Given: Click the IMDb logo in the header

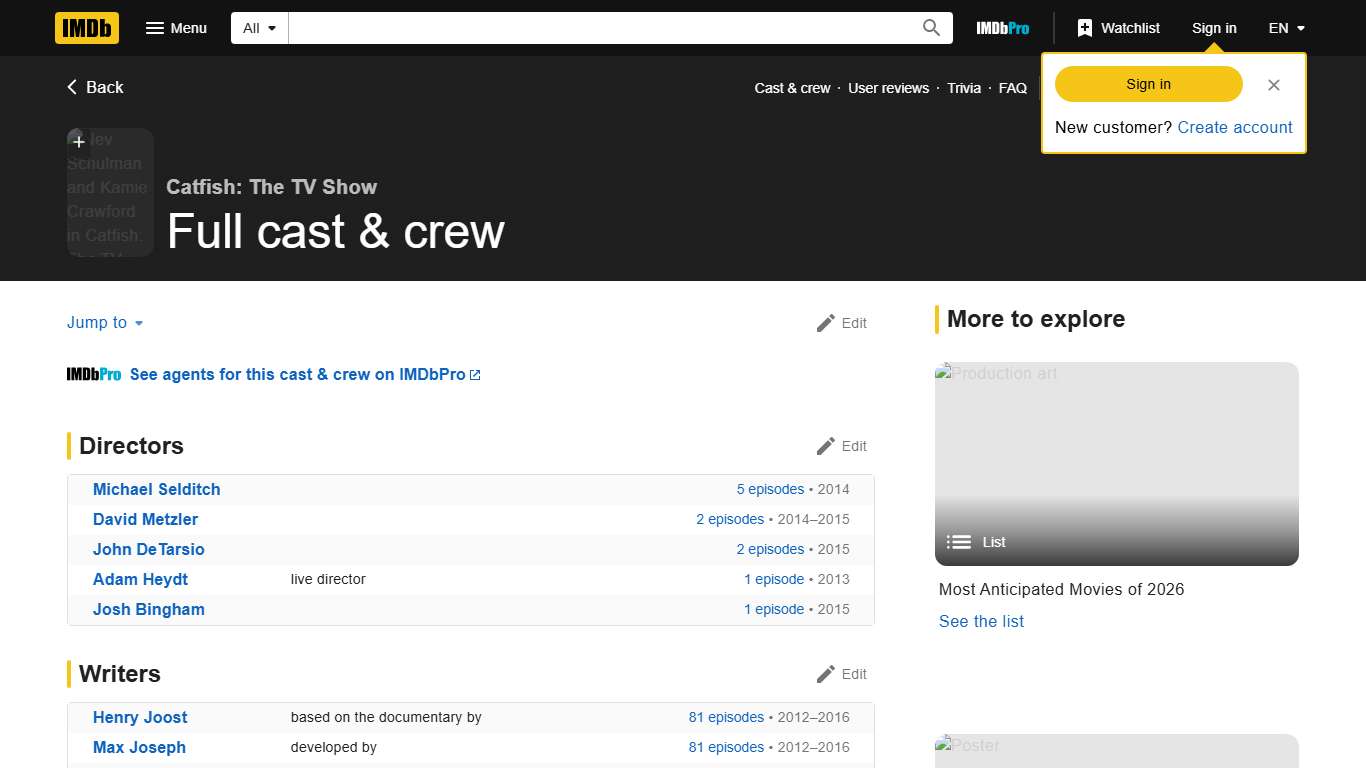Looking at the screenshot, I should (86, 28).
